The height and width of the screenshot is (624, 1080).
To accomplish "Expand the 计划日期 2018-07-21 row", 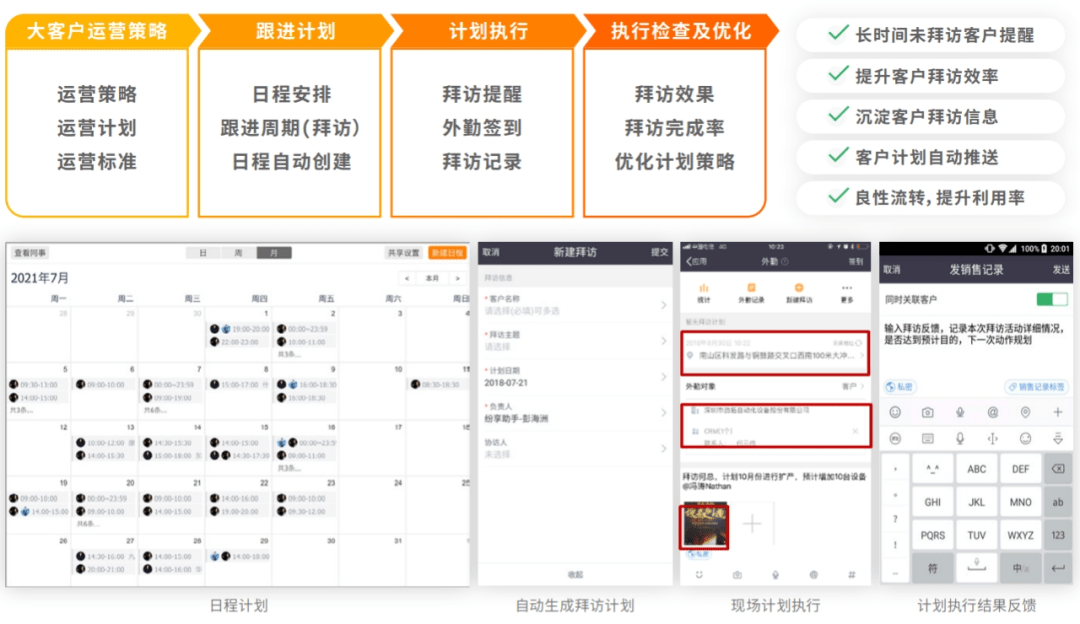I will (x=575, y=376).
